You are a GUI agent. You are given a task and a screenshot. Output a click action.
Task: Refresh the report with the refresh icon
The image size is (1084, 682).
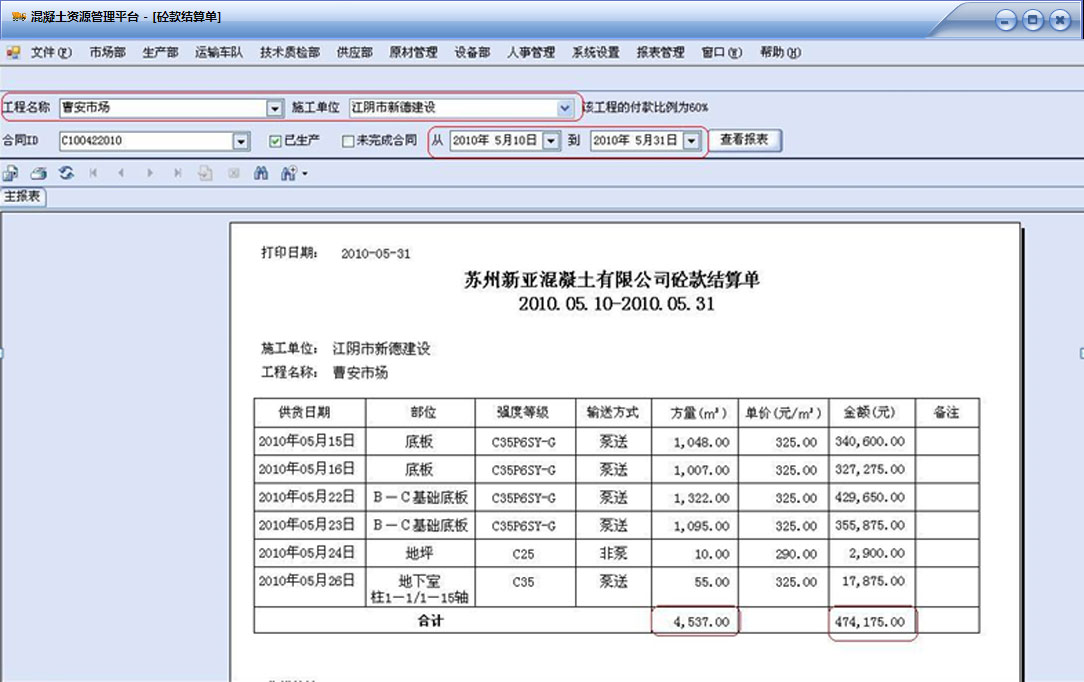[x=65, y=173]
